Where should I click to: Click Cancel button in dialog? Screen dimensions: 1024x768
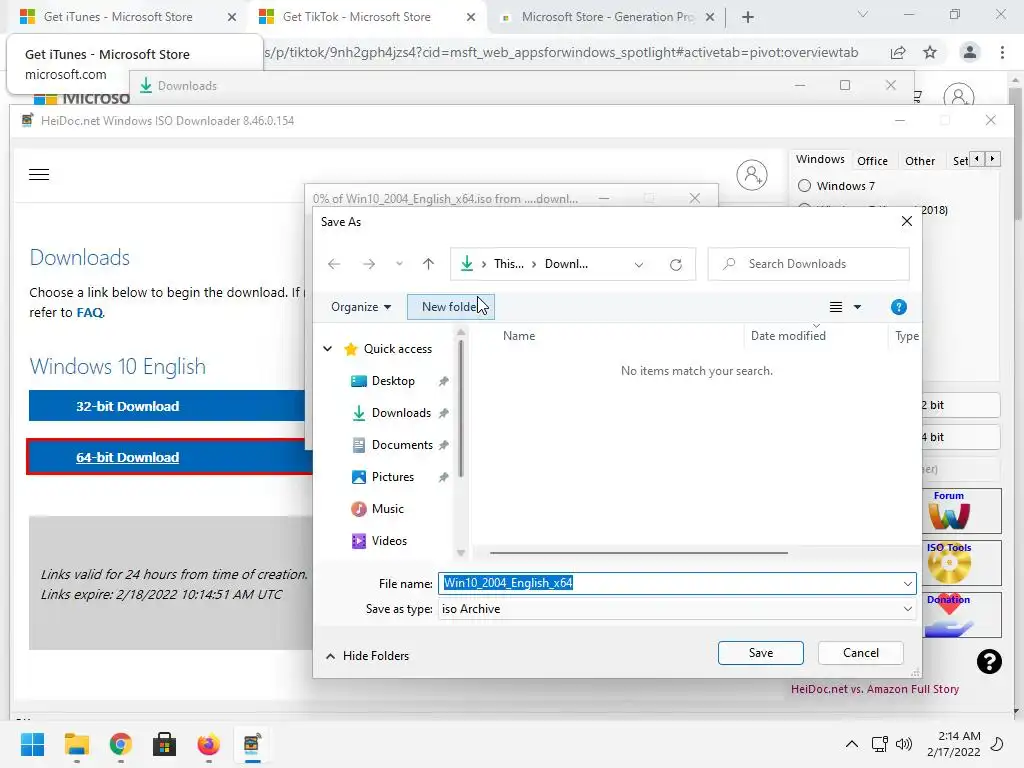tap(861, 653)
